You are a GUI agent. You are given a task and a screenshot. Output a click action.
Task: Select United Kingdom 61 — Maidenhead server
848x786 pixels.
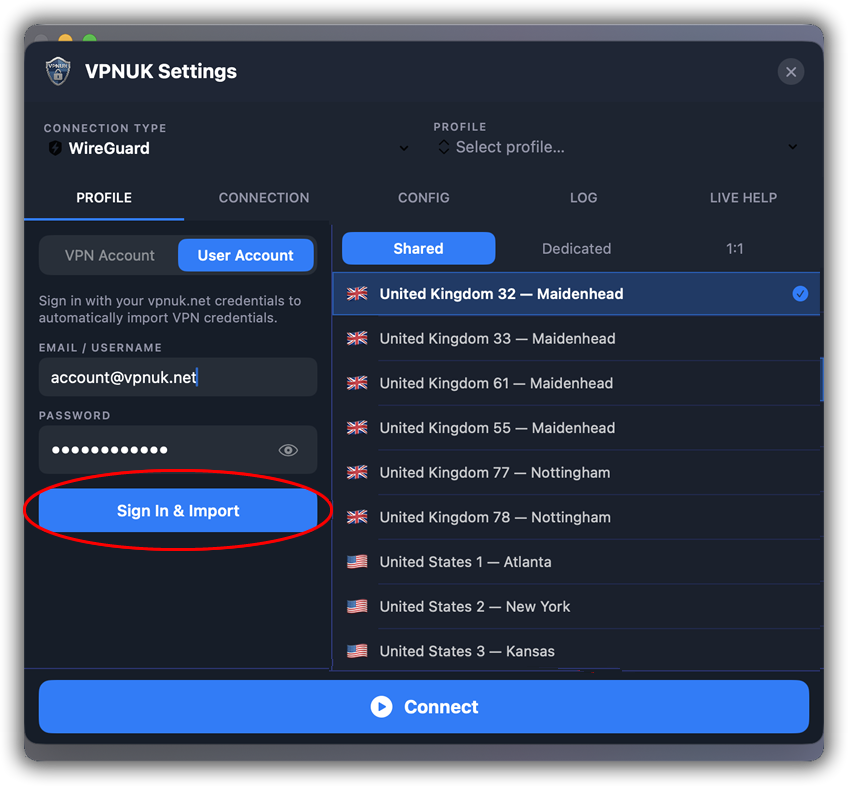click(x=576, y=384)
